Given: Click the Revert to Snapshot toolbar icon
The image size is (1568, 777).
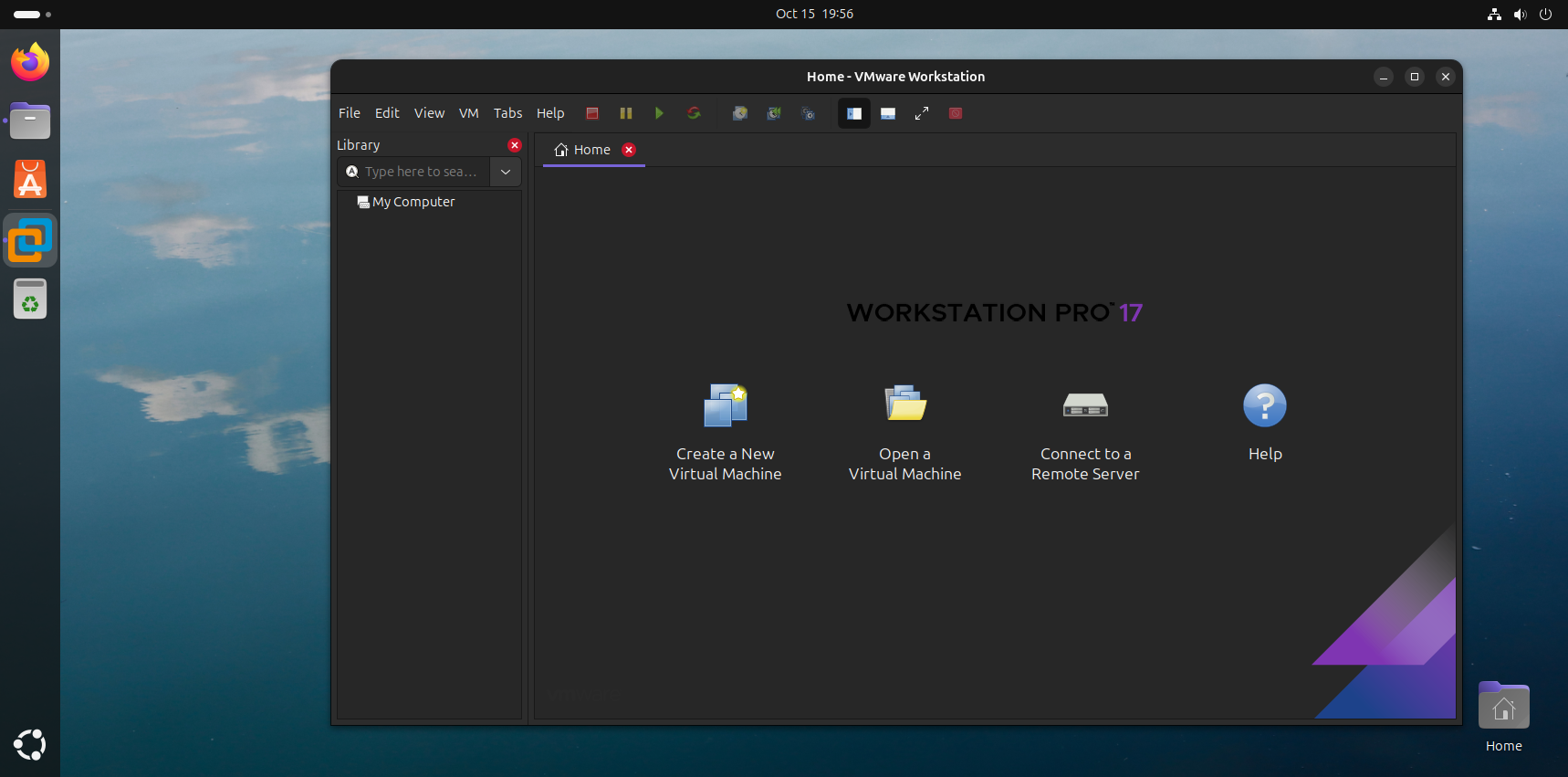Looking at the screenshot, I should click(774, 113).
